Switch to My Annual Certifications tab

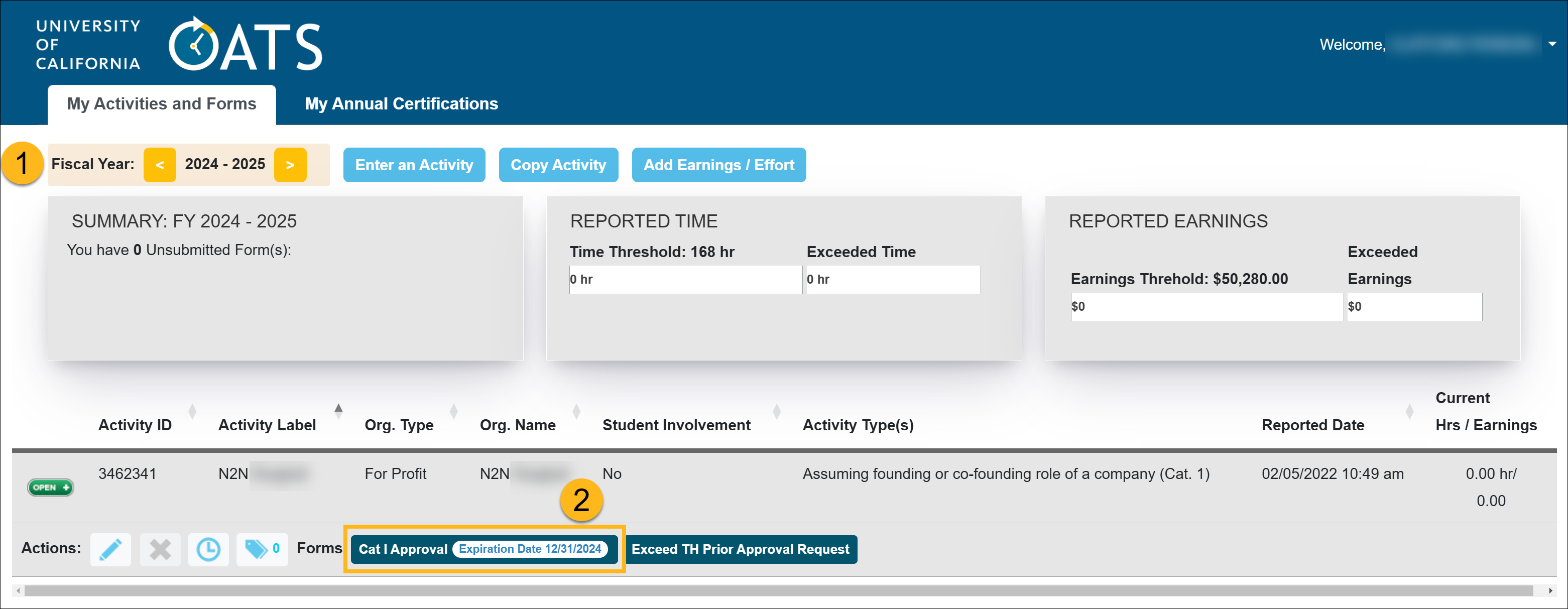point(401,104)
